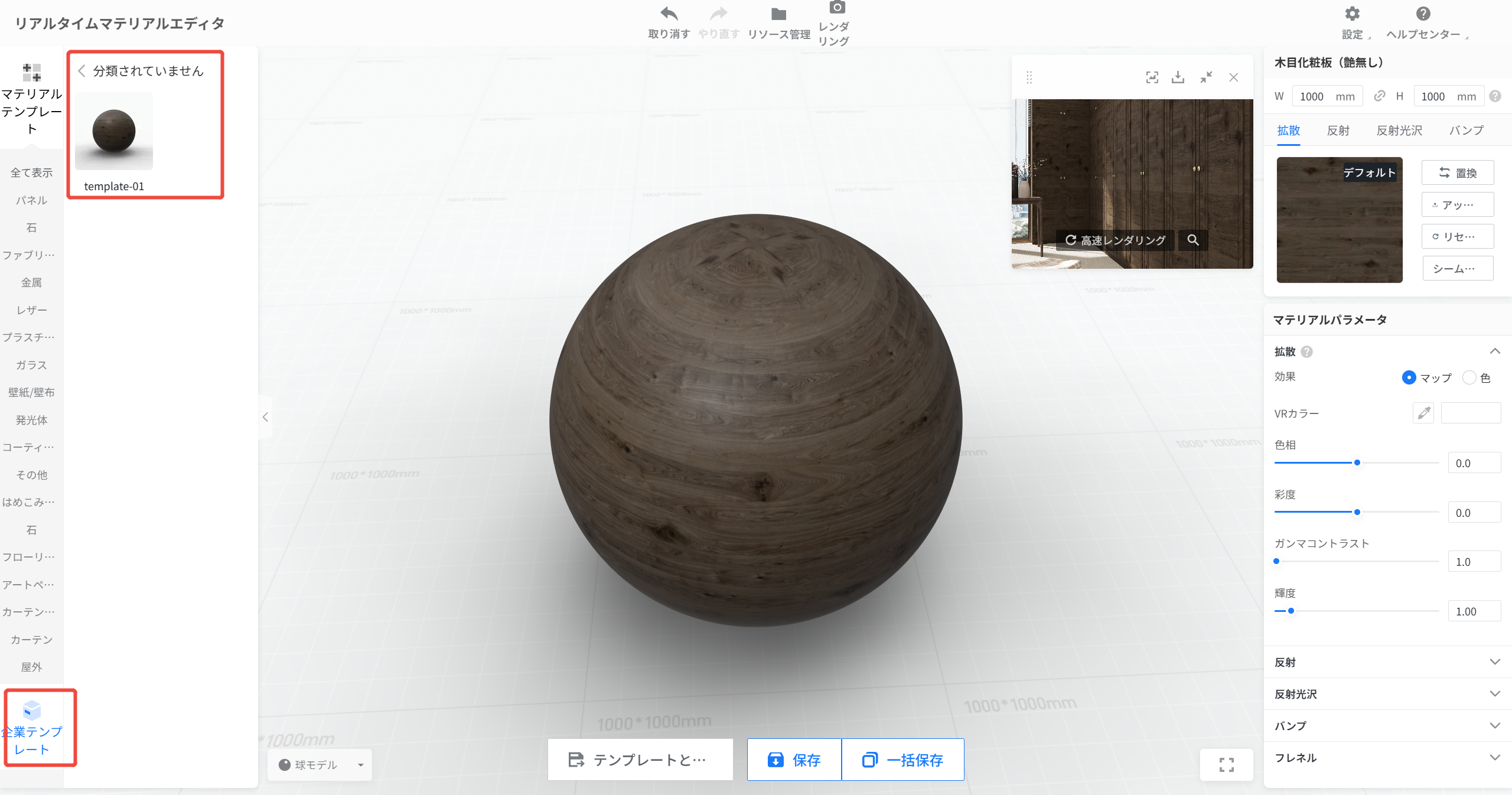Open リソース管理 folder icon
Viewport: 1512px width, 795px height.
pyautogui.click(x=778, y=14)
